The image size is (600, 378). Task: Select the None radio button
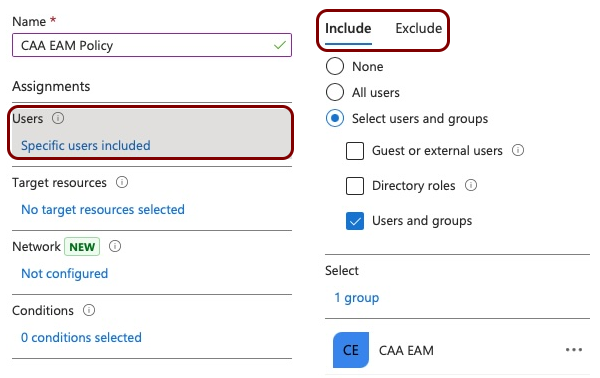click(335, 66)
